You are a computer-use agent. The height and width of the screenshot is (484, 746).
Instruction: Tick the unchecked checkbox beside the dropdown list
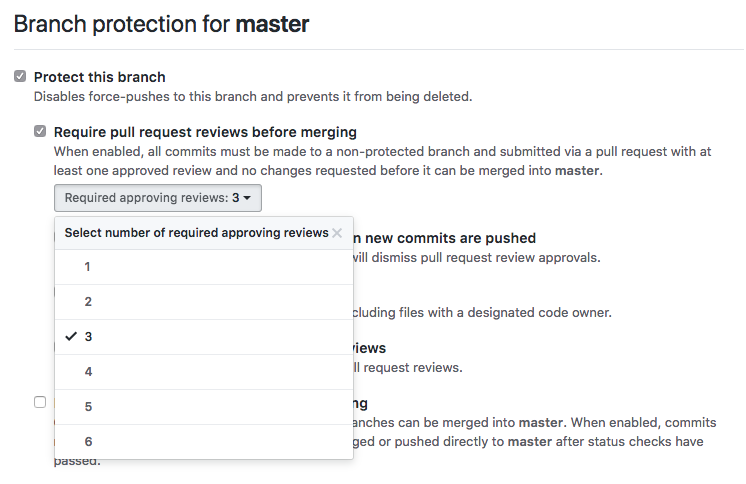40,402
